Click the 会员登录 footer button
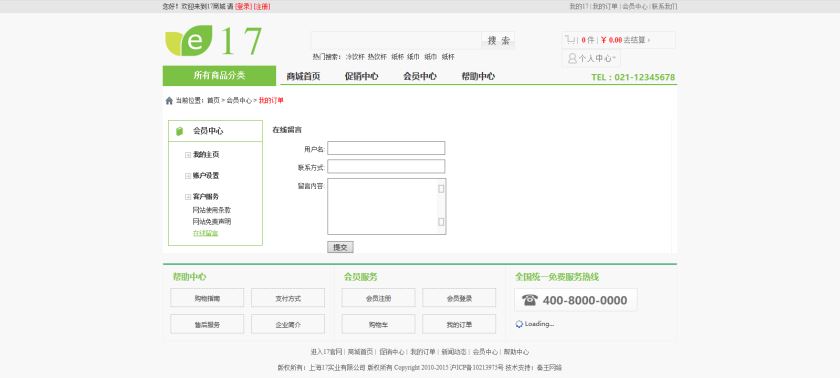The height and width of the screenshot is (378, 840). 459,298
